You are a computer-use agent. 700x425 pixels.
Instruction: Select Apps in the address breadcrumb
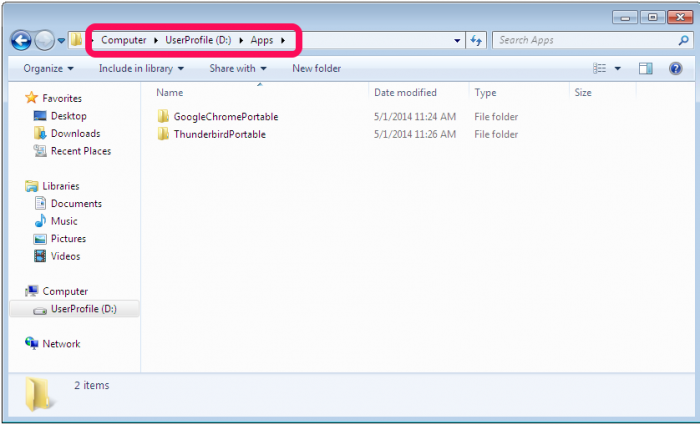pos(262,40)
